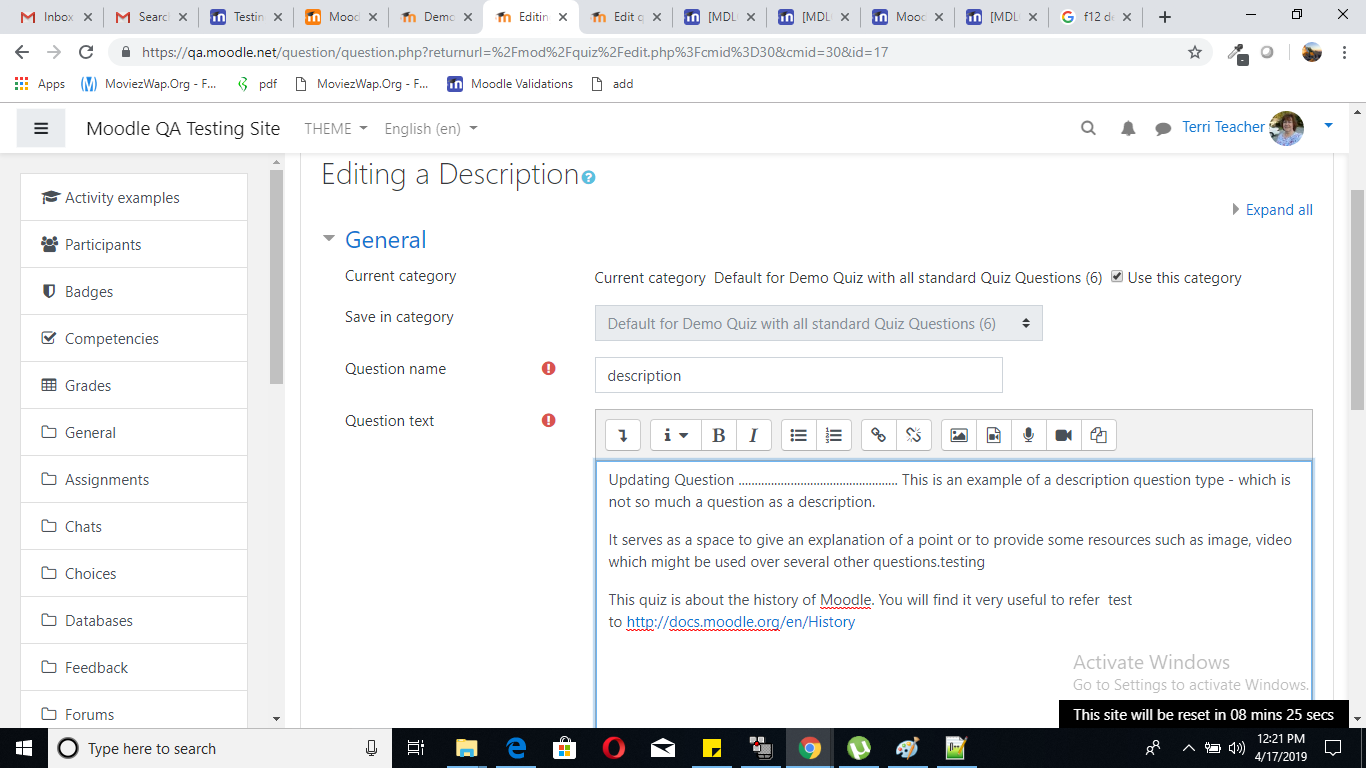Image resolution: width=1366 pixels, height=768 pixels.
Task: Open manage files icon in editor
Action: click(x=1098, y=435)
